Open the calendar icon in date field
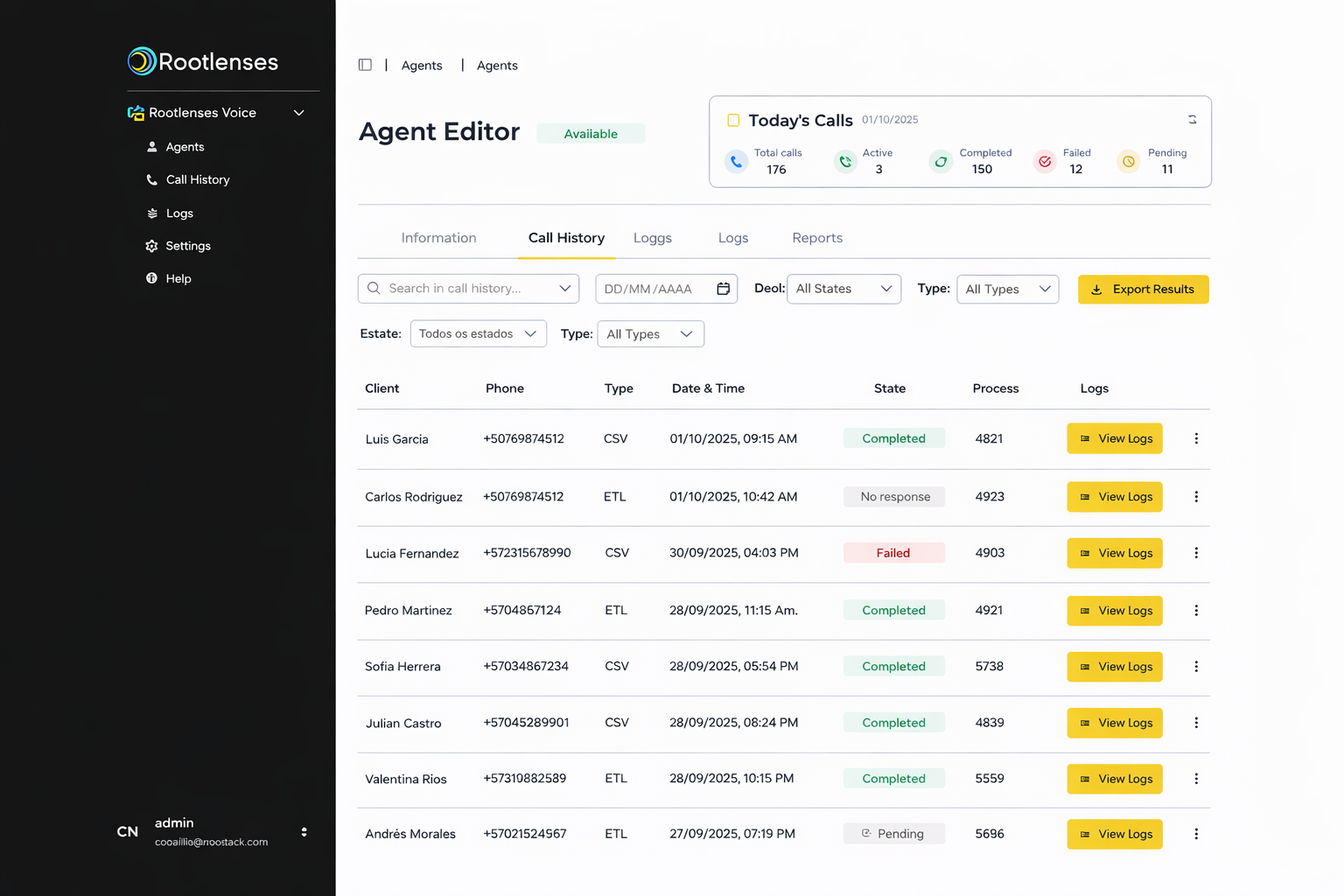 pyautogui.click(x=723, y=289)
